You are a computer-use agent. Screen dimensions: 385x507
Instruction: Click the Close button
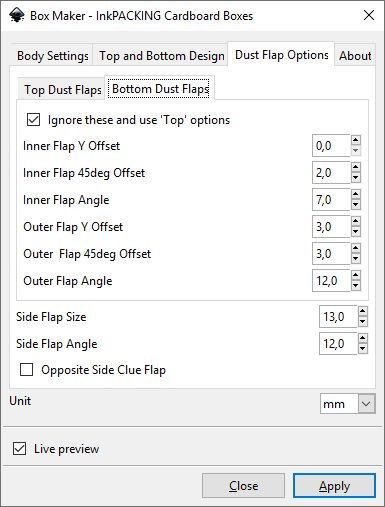pyautogui.click(x=243, y=486)
